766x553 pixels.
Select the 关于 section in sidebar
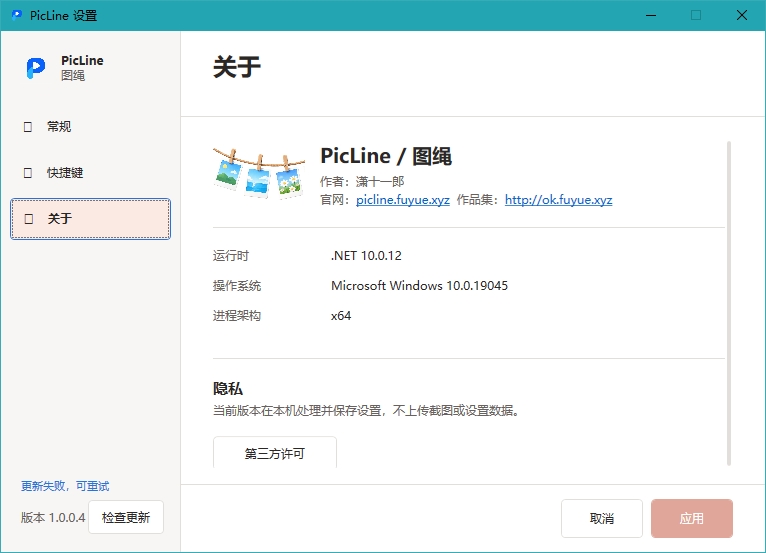click(x=90, y=219)
